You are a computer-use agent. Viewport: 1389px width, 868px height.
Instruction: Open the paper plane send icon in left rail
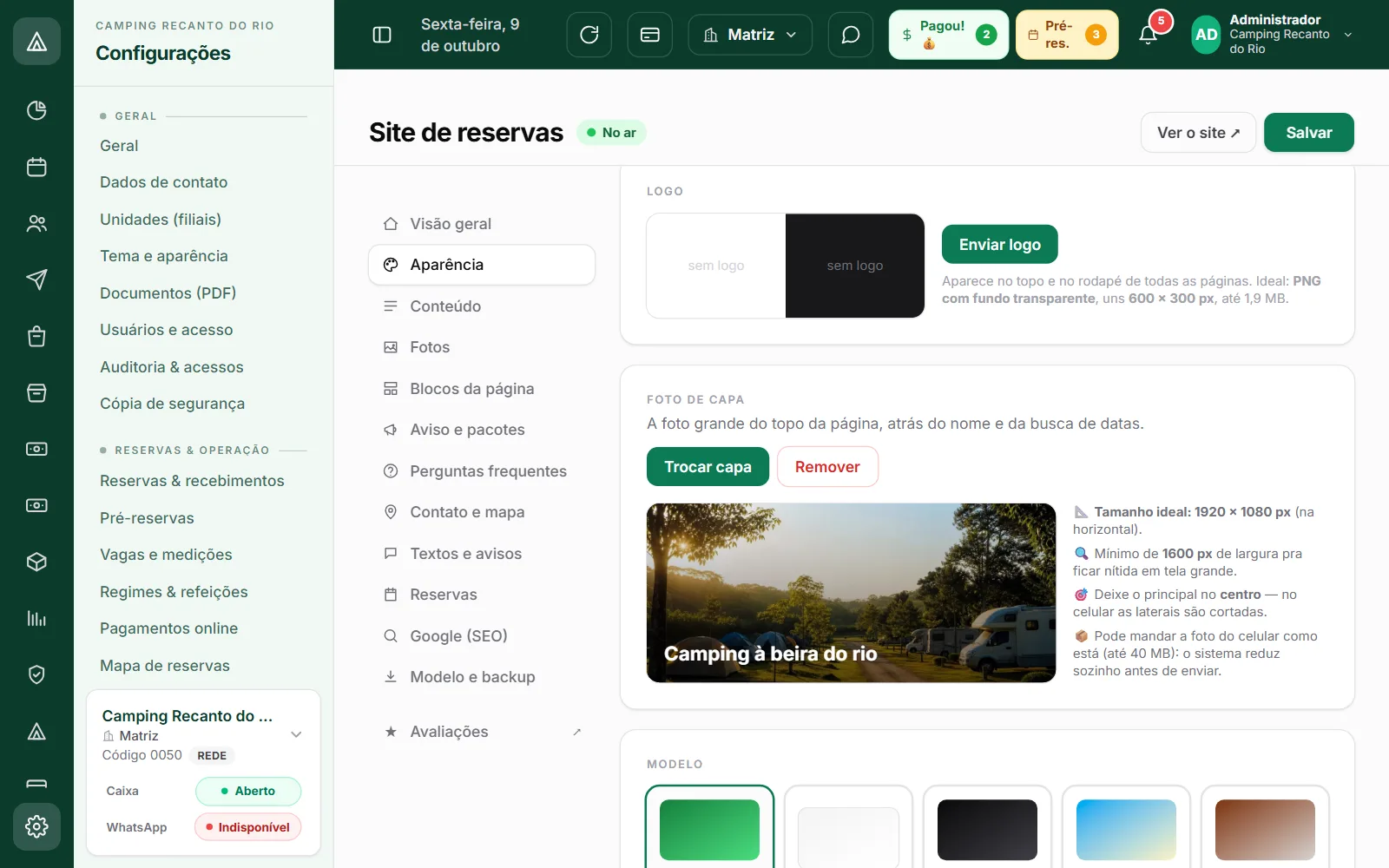(36, 279)
